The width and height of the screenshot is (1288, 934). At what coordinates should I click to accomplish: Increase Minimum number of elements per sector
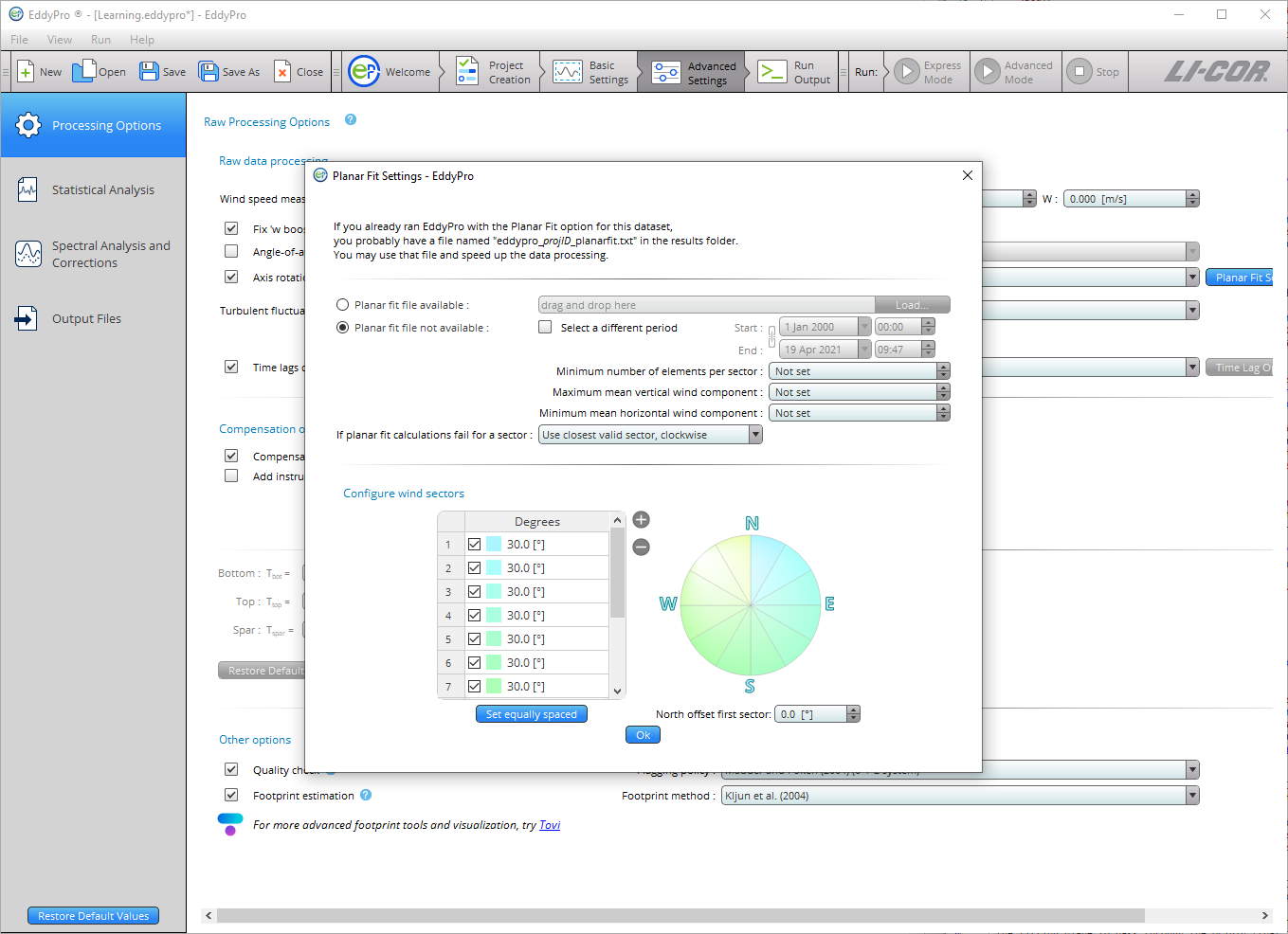point(943,368)
